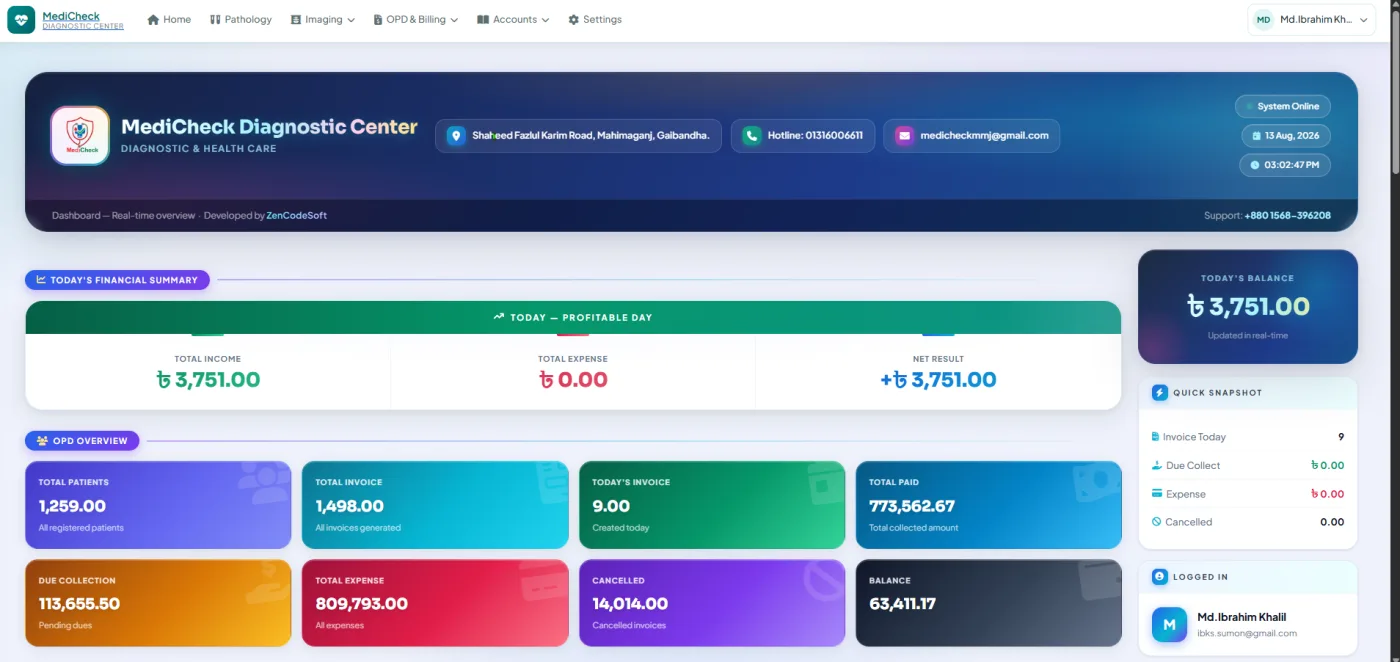This screenshot has width=1400, height=662.
Task: Click the Due Collection card
Action: (x=158, y=603)
